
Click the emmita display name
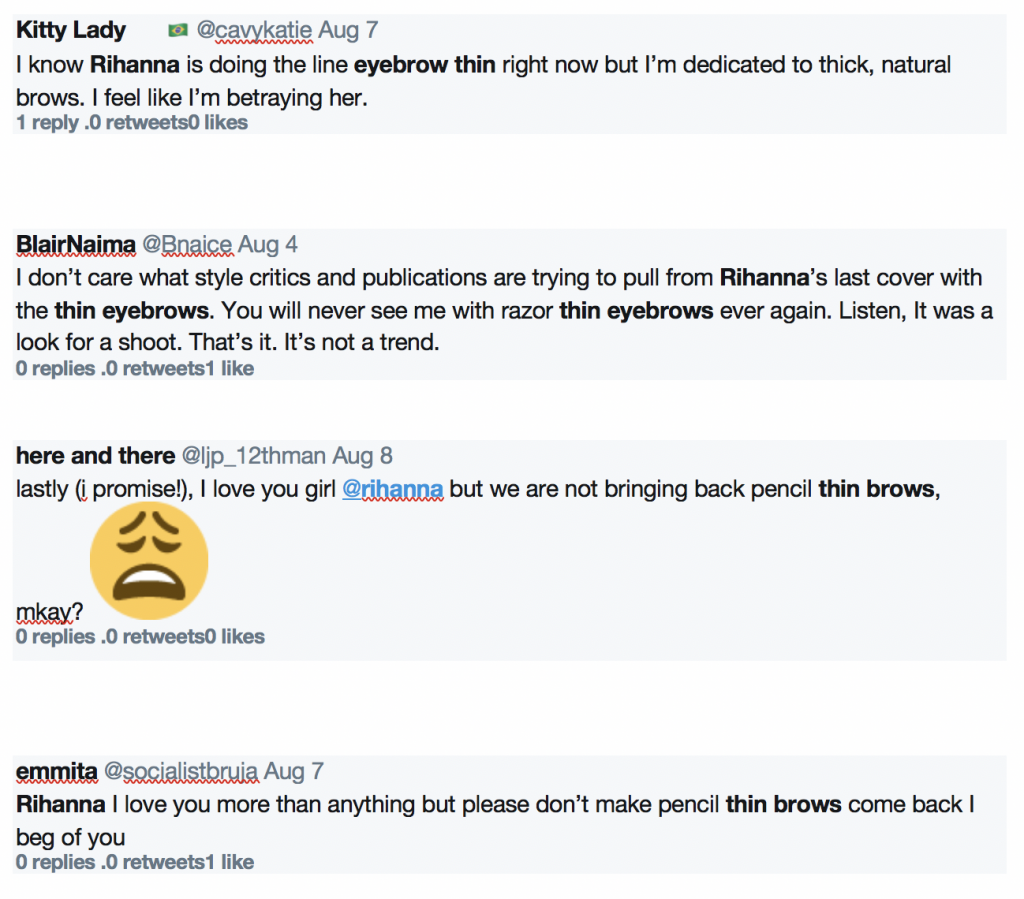[57, 771]
